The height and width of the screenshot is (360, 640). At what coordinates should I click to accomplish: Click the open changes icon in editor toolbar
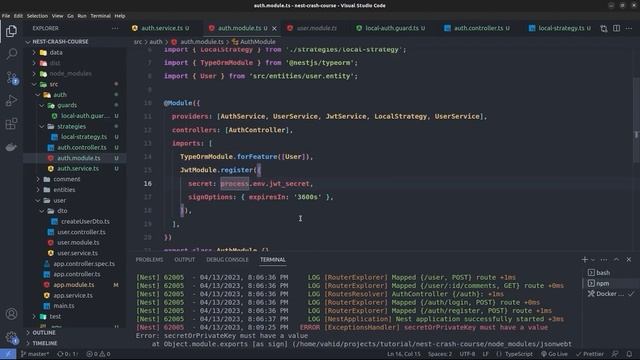point(604,28)
